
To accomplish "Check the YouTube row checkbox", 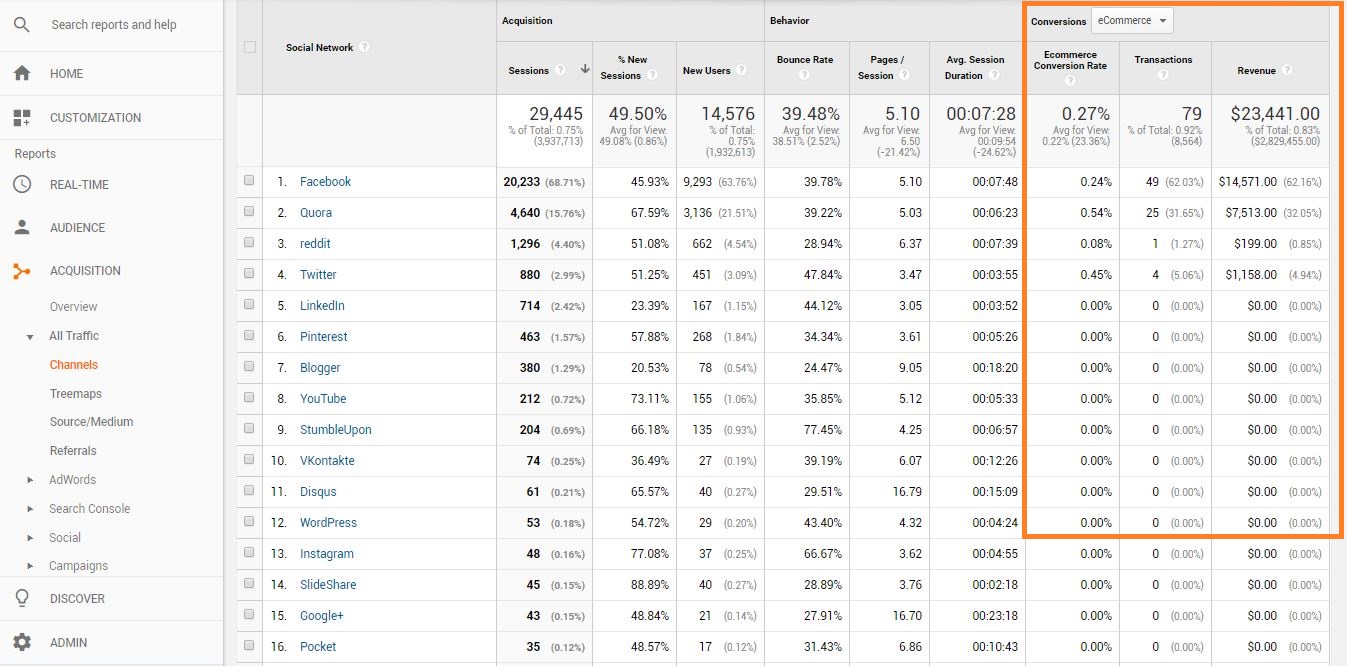I will click(249, 398).
